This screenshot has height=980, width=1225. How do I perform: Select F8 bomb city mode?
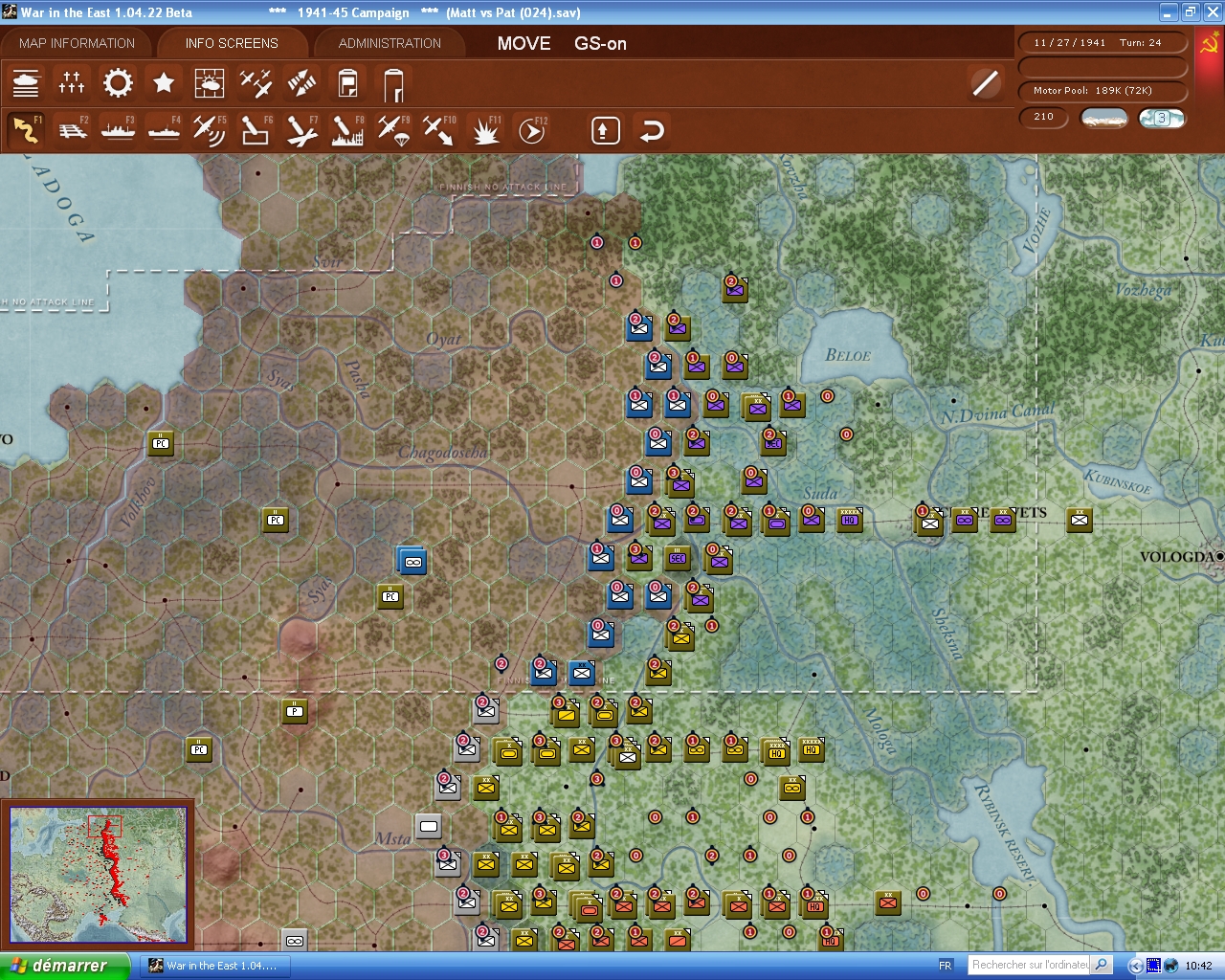point(347,130)
